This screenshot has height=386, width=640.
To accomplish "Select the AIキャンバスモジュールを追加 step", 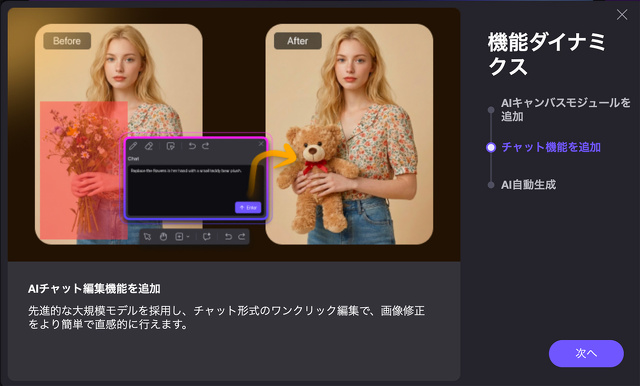I will pyautogui.click(x=565, y=109).
